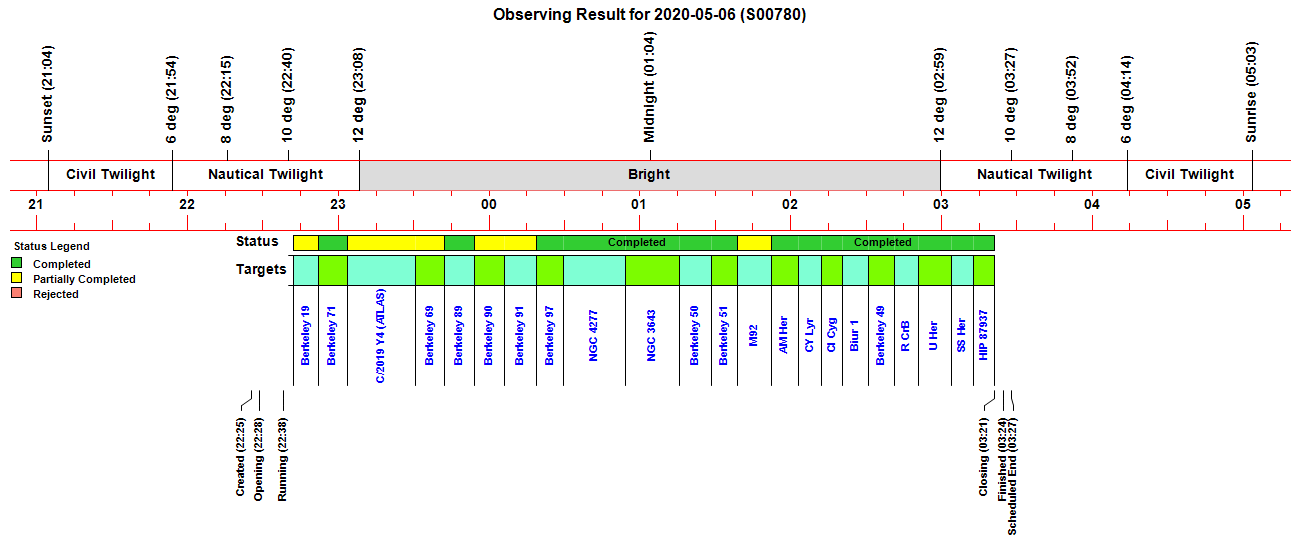Screen dimensions: 1300x560
Task: Click the yellow status bar above C/2019 Y4
Action: (396, 243)
